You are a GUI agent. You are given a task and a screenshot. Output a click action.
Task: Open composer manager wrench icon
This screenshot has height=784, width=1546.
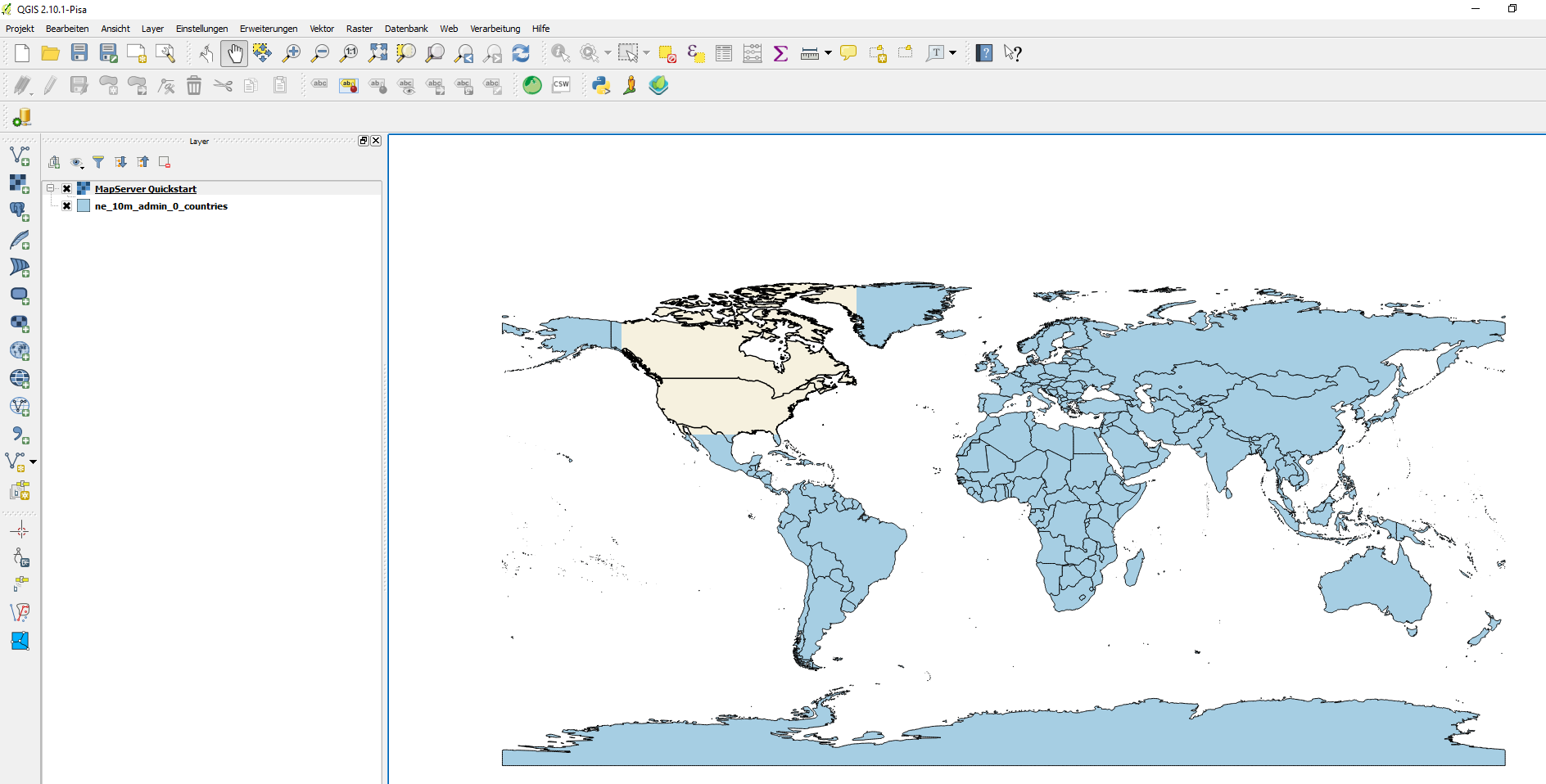(x=165, y=53)
